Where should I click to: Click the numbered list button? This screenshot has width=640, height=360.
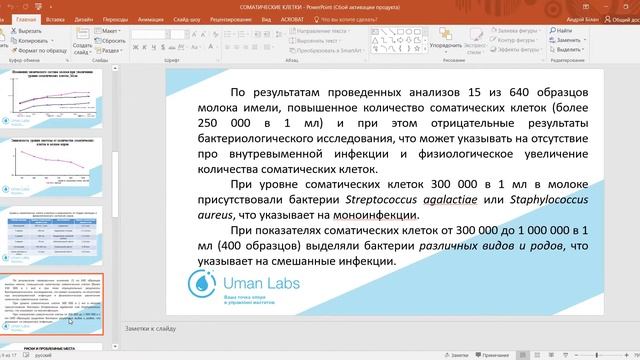click(242, 34)
